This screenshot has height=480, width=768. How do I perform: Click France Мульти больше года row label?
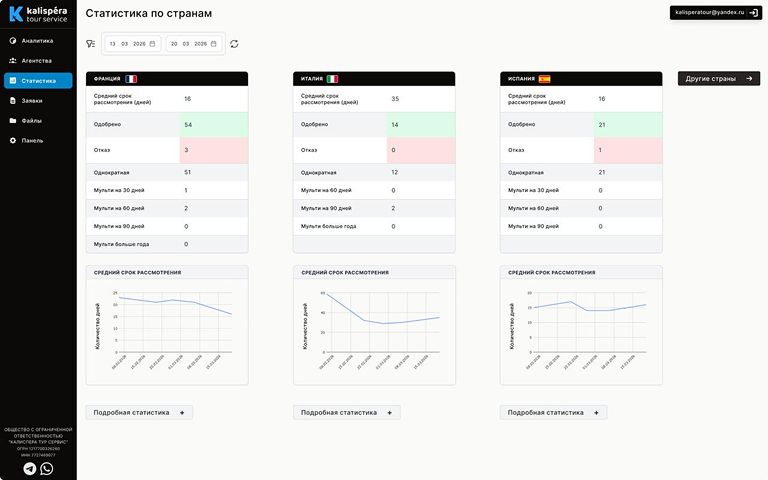click(121, 244)
